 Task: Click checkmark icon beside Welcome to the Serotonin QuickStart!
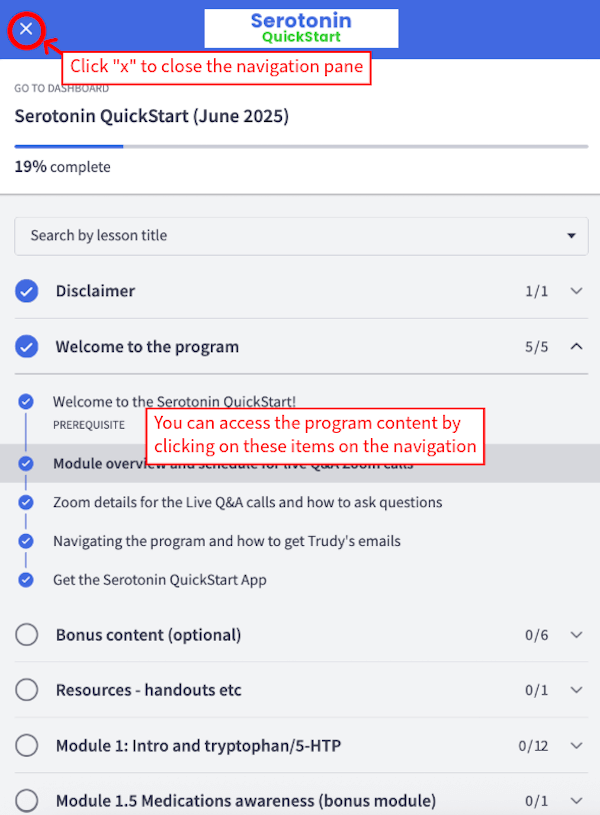point(26,402)
